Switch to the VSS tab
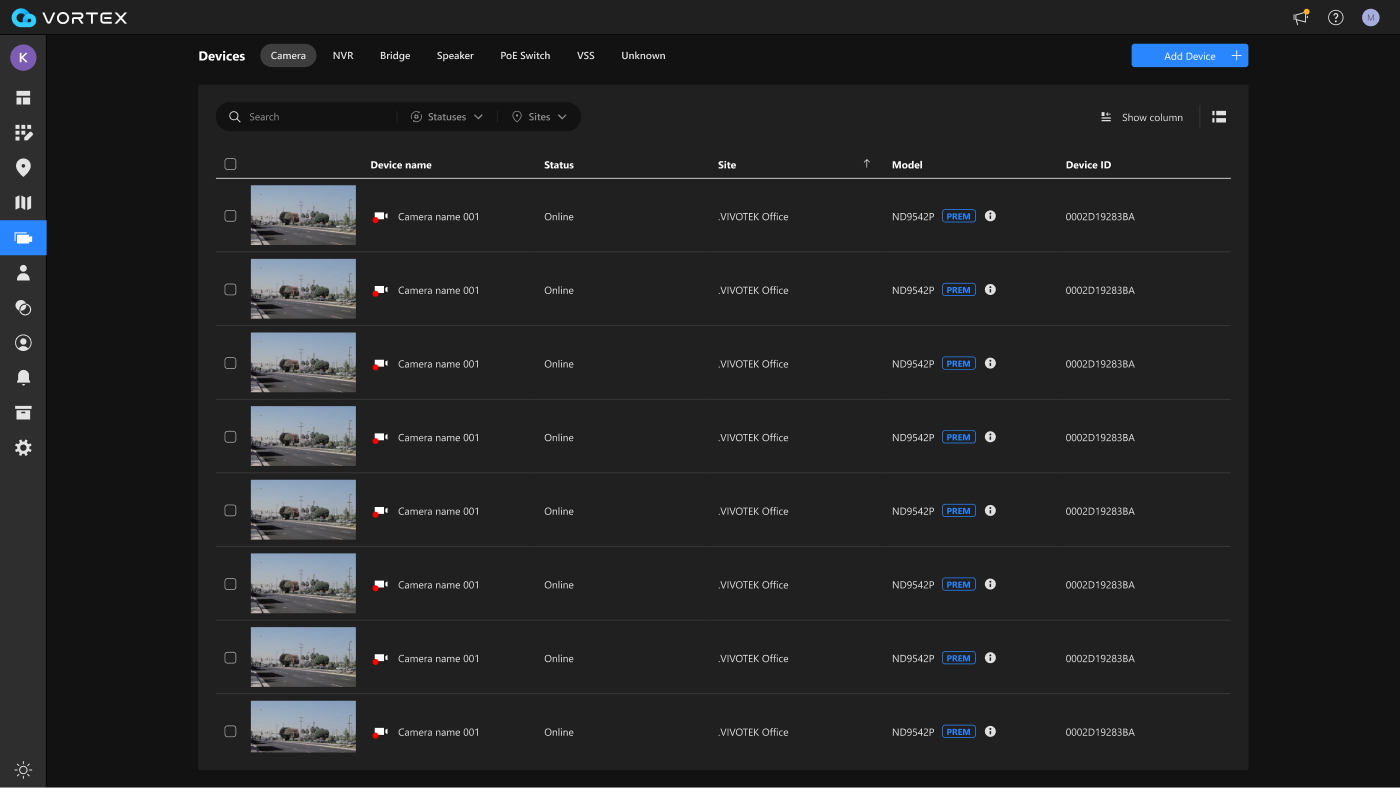The width and height of the screenshot is (1400, 788). click(x=586, y=56)
